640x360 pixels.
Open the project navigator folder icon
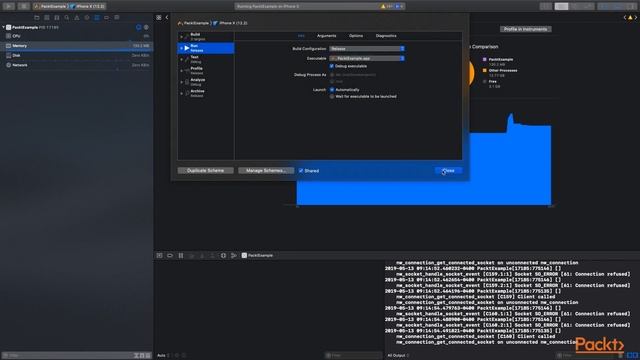pos(37,18)
